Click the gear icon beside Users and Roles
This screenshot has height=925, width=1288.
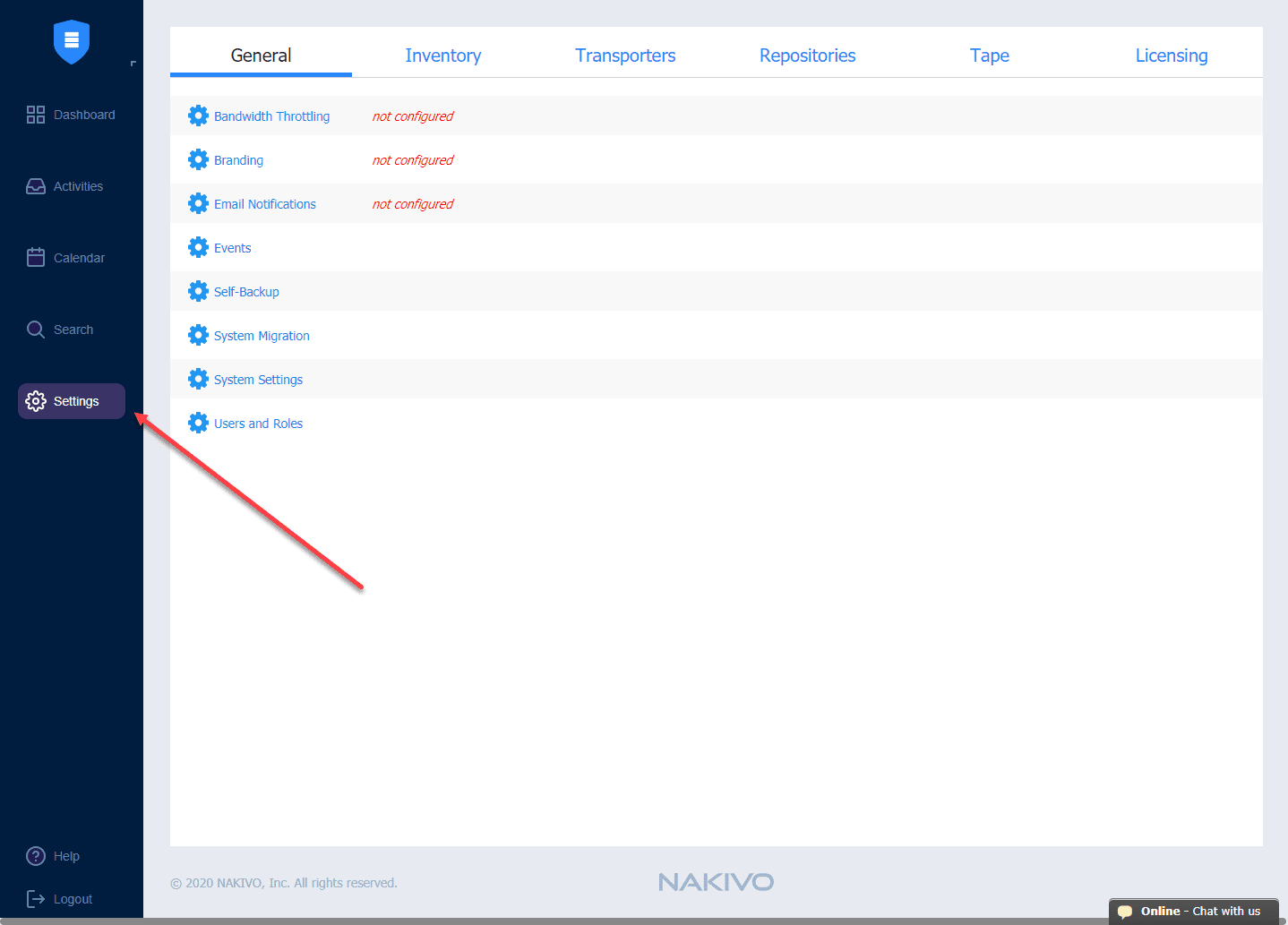pos(198,423)
